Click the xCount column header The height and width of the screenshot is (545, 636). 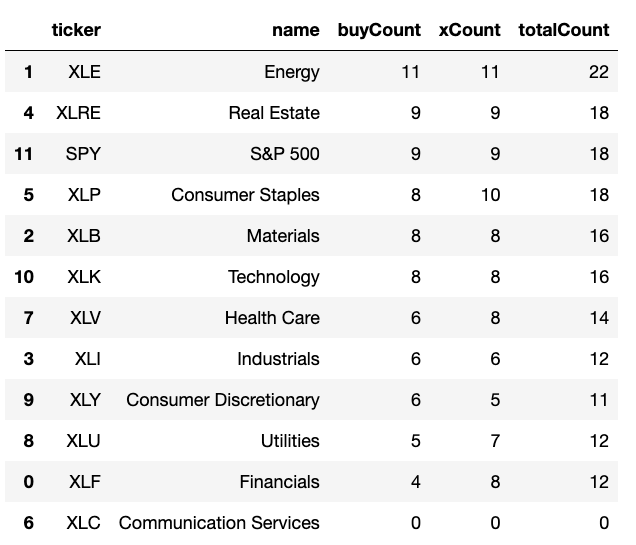(469, 30)
